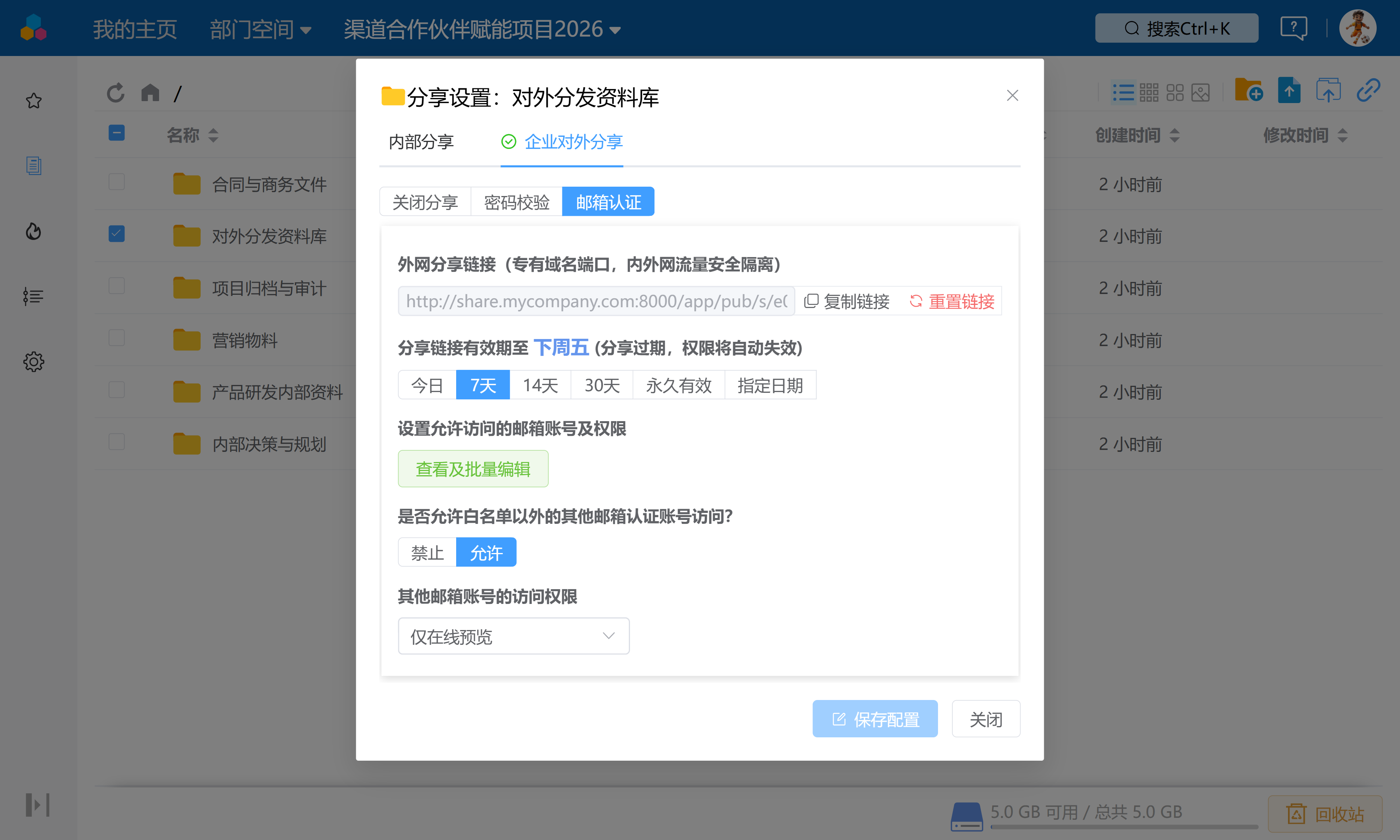Switch to grid view layout
The width and height of the screenshot is (1400, 840).
coord(1150,92)
